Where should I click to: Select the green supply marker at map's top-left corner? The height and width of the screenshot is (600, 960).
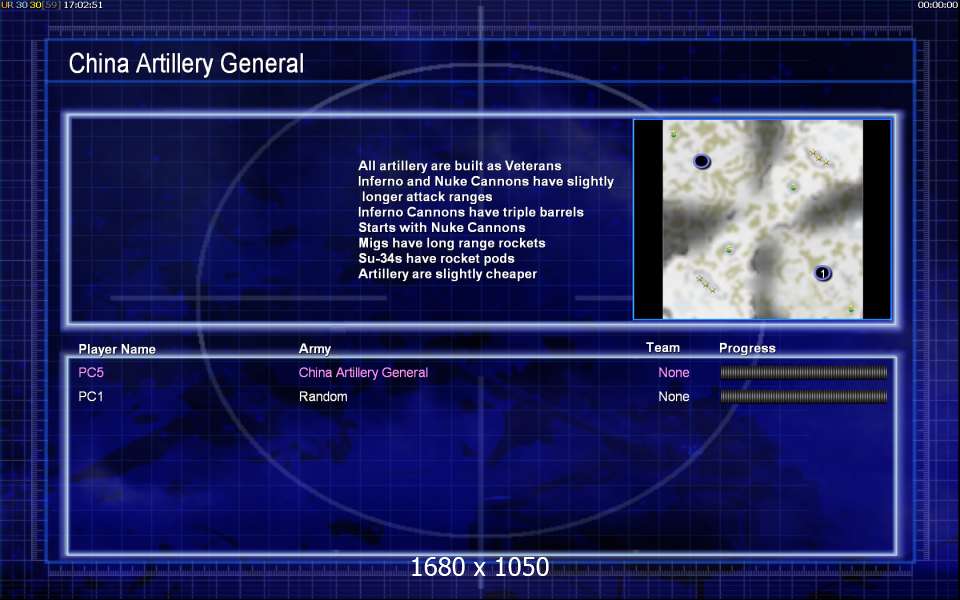674,133
